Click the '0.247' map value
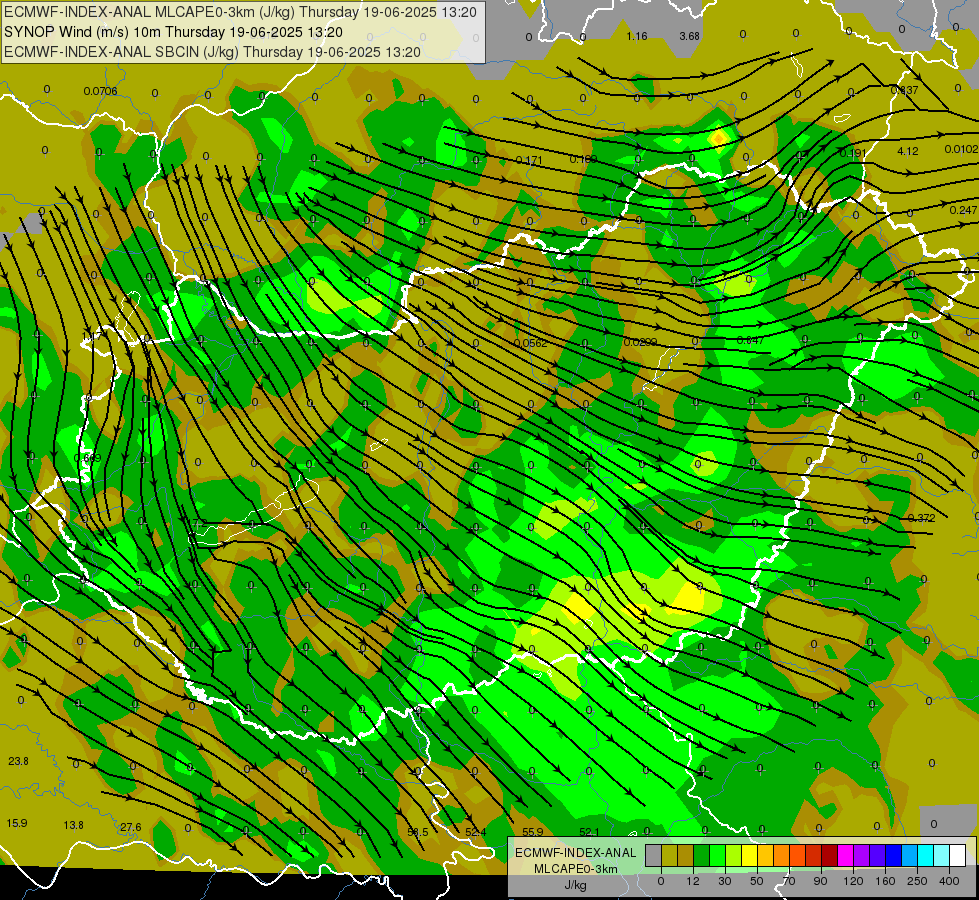The width and height of the screenshot is (979, 900). tap(963, 210)
